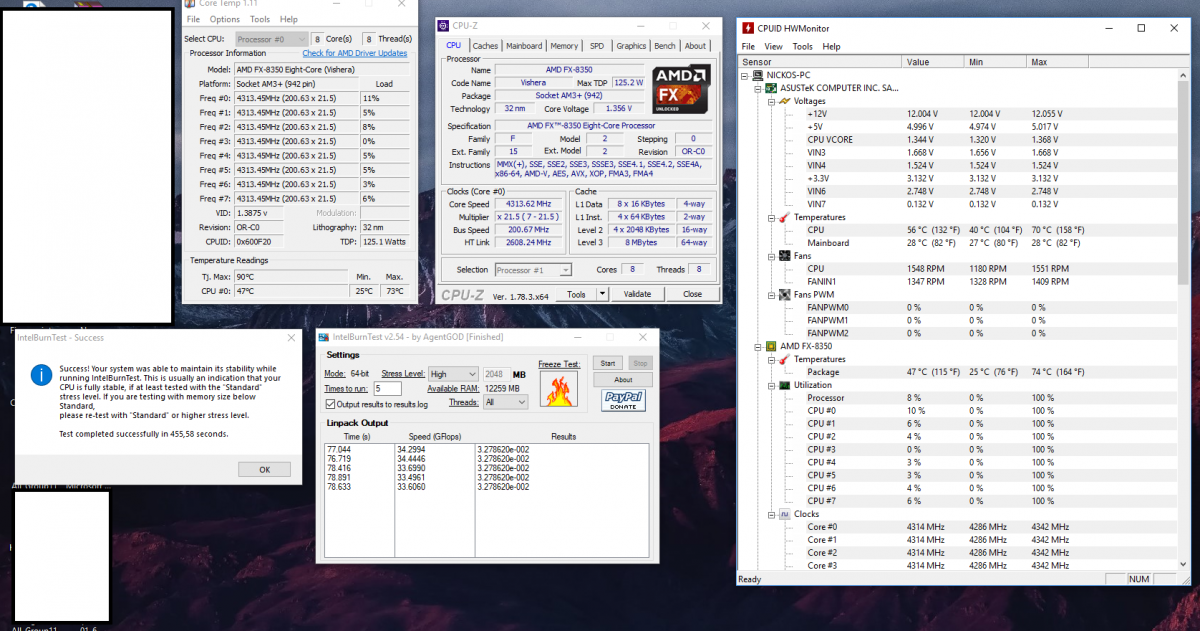Switch to the SPD tab in CPU-Z
1200x631 pixels.
pos(597,46)
